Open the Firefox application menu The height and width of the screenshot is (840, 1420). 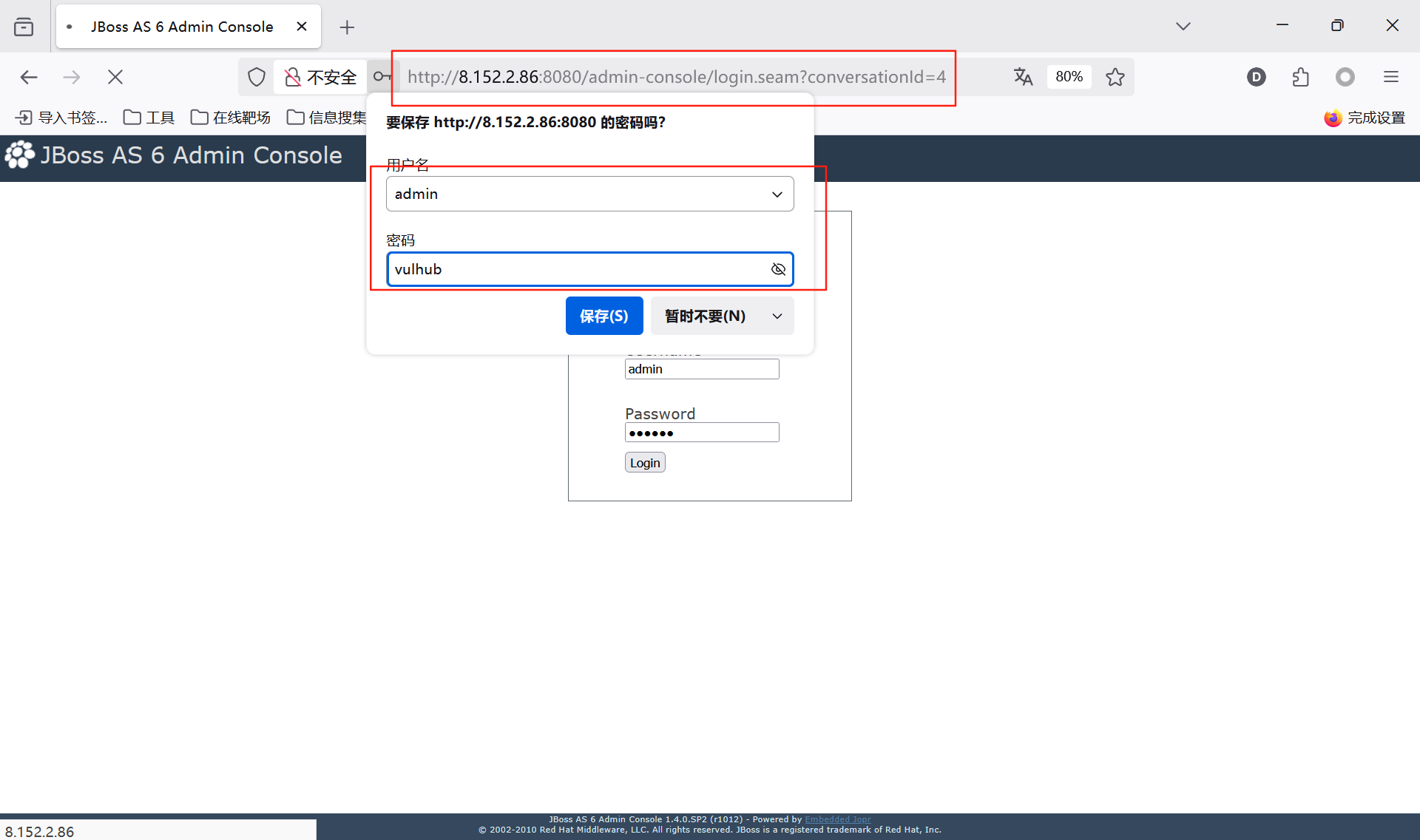click(x=1391, y=77)
